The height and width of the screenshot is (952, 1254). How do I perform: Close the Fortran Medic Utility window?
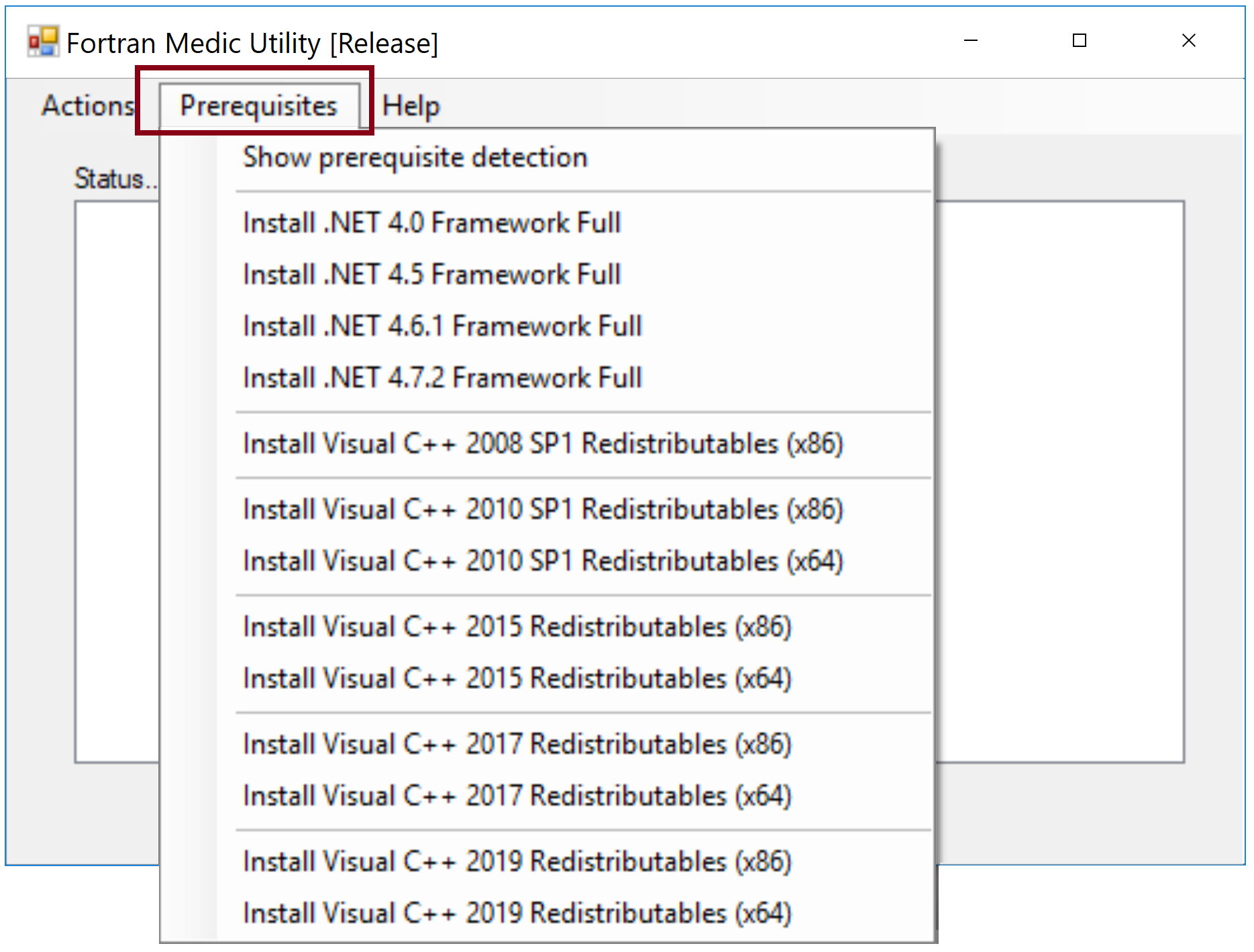click(1188, 41)
